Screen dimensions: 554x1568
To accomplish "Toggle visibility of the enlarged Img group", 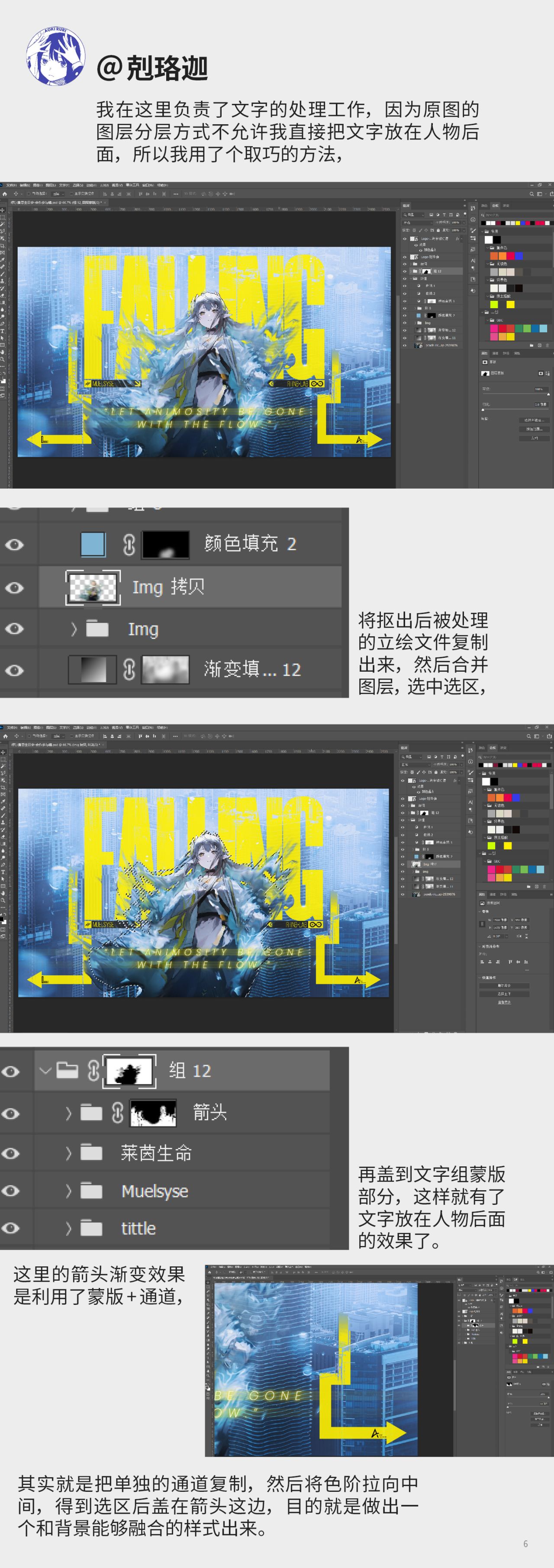I will pyautogui.click(x=15, y=628).
